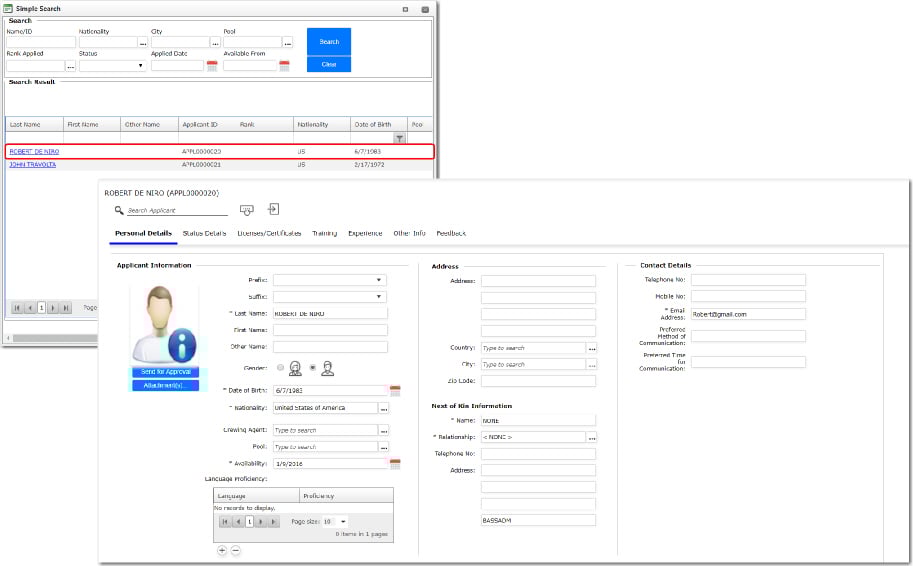Click the exit icon beside Search Applicant
This screenshot has height=566, width=913.
(273, 210)
